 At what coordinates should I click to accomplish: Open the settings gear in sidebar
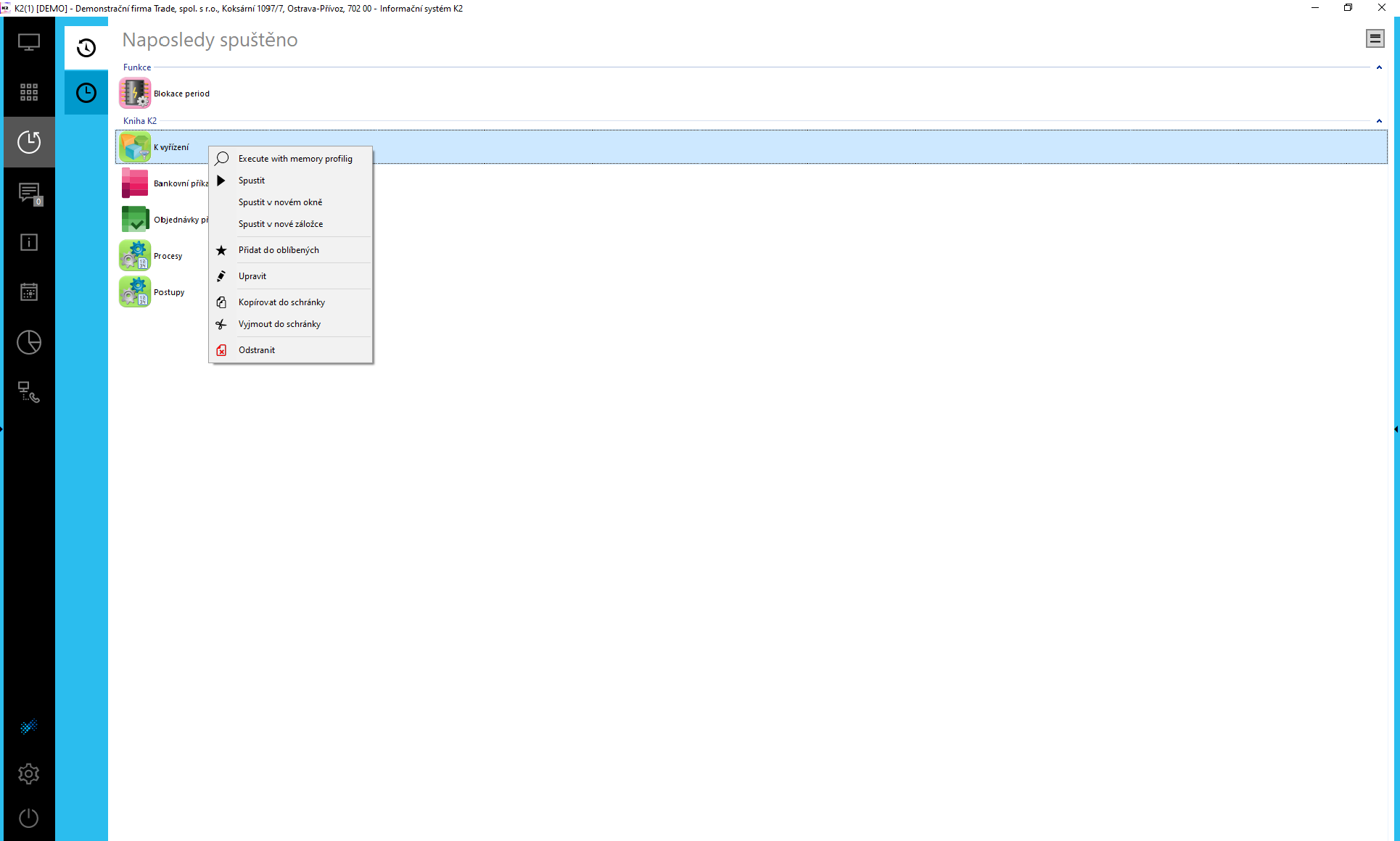(x=29, y=774)
